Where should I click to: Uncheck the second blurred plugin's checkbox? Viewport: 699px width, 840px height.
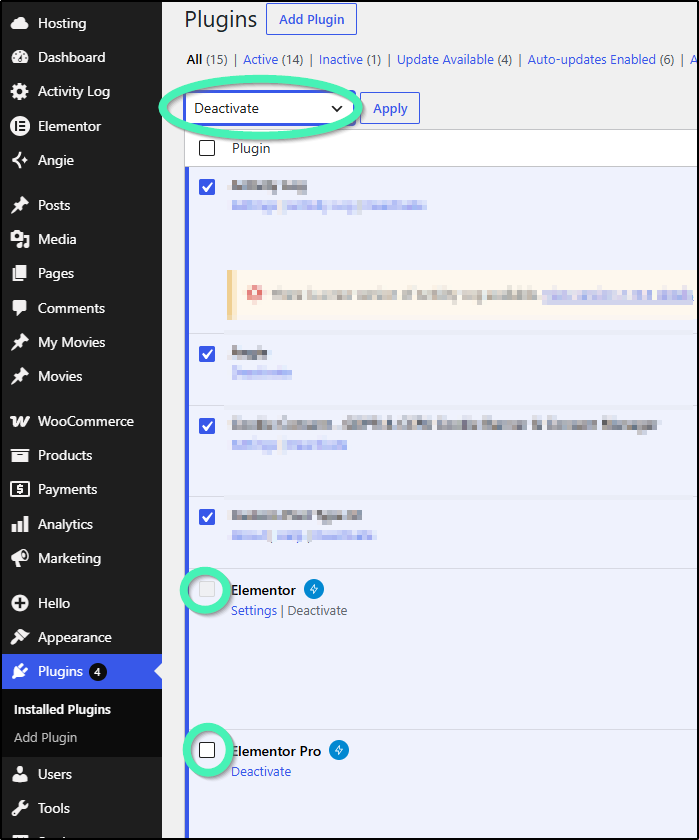[x=207, y=354]
